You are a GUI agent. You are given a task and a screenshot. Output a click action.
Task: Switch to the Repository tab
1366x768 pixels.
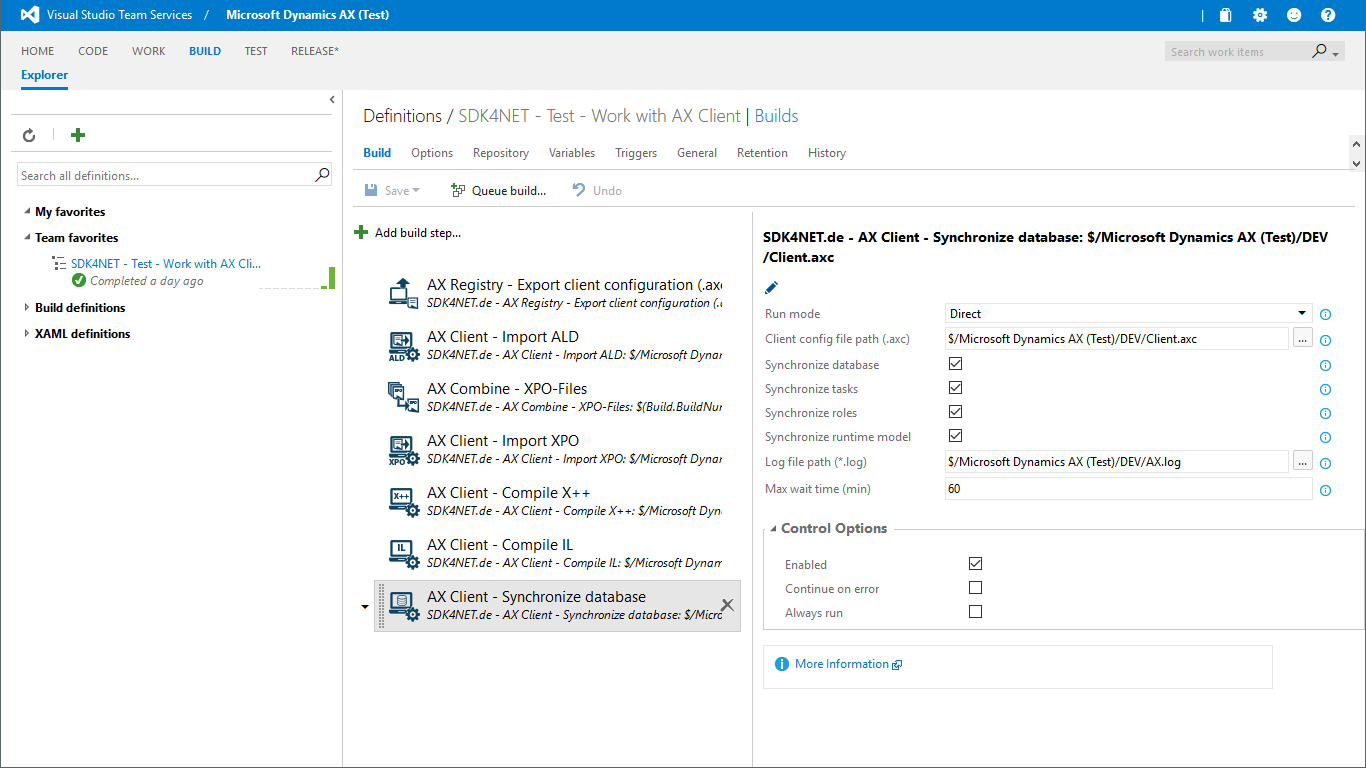point(501,153)
